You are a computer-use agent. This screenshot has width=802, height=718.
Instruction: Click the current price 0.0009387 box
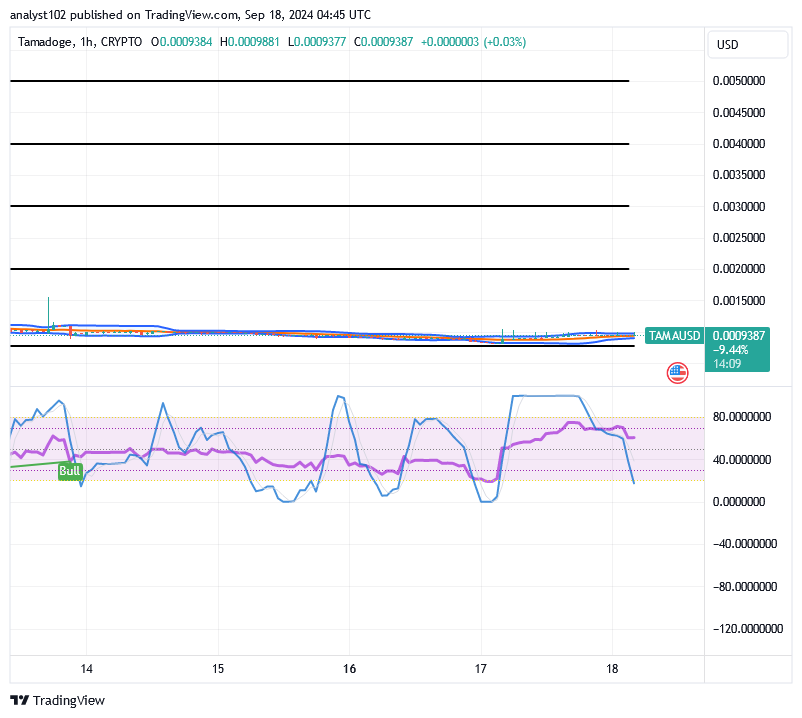coord(738,335)
